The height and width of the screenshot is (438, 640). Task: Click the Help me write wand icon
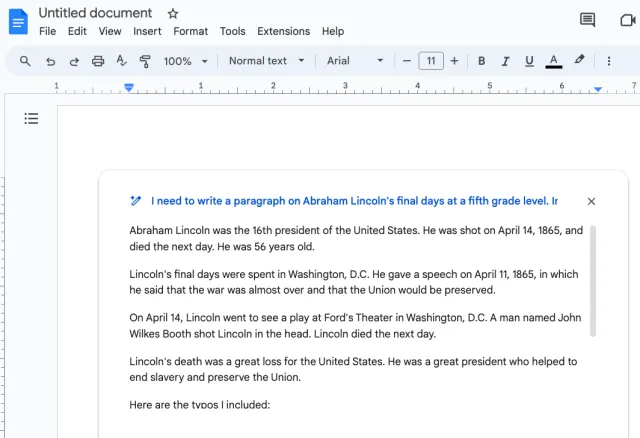pos(136,201)
